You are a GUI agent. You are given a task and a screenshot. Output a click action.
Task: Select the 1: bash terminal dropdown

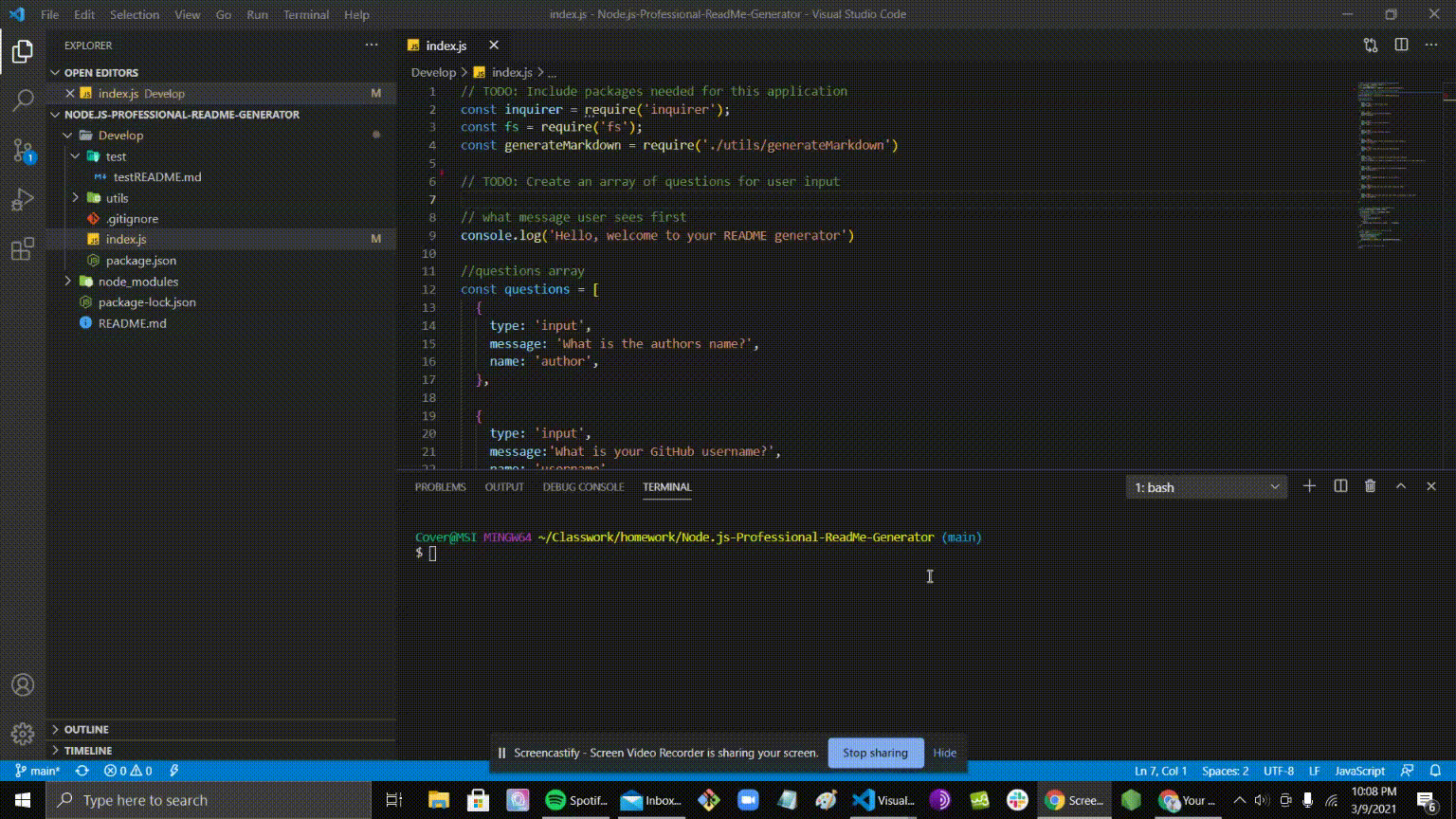(1207, 487)
